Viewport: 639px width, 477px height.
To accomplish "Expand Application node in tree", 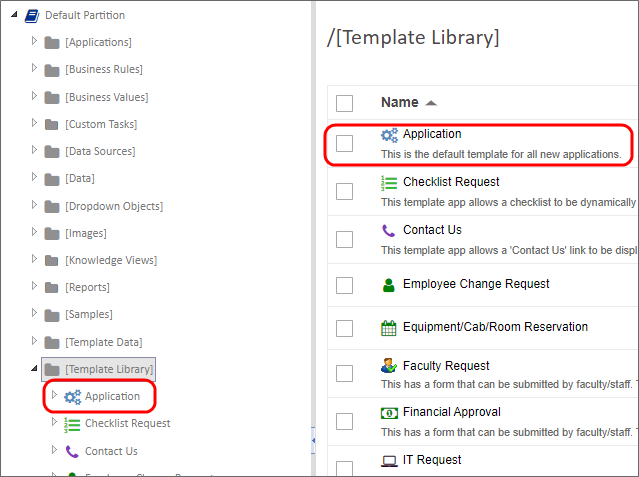I will click(x=54, y=396).
